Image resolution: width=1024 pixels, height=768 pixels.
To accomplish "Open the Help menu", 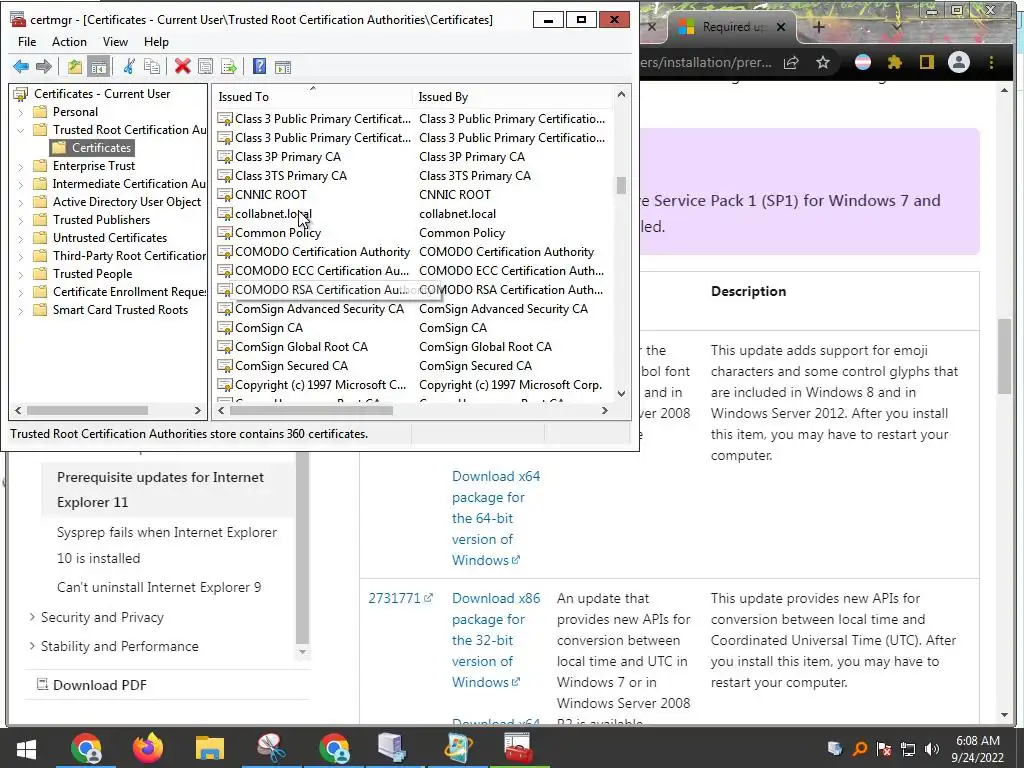I will click(156, 42).
